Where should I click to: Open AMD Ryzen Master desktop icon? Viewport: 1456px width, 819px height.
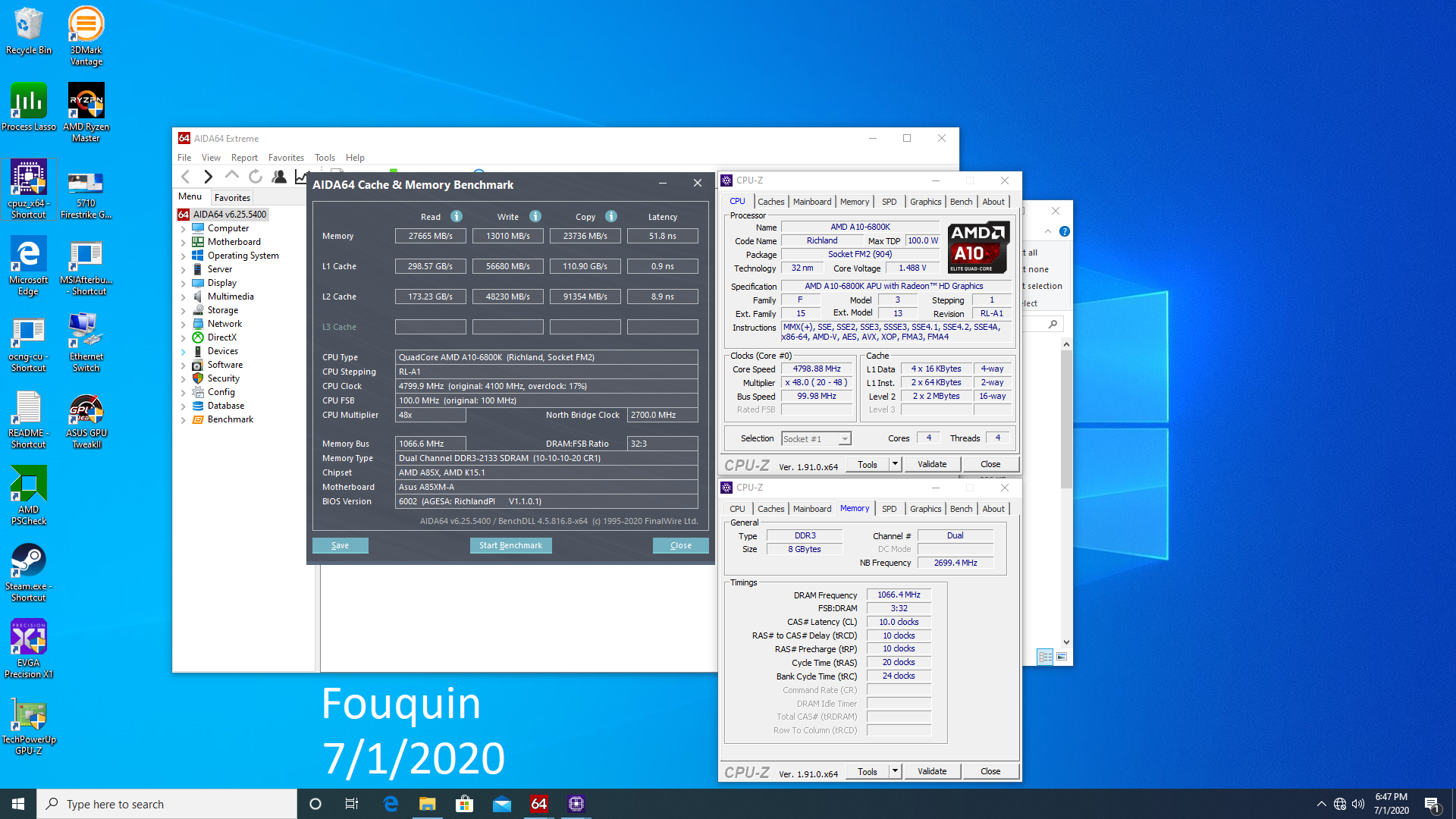tap(86, 112)
